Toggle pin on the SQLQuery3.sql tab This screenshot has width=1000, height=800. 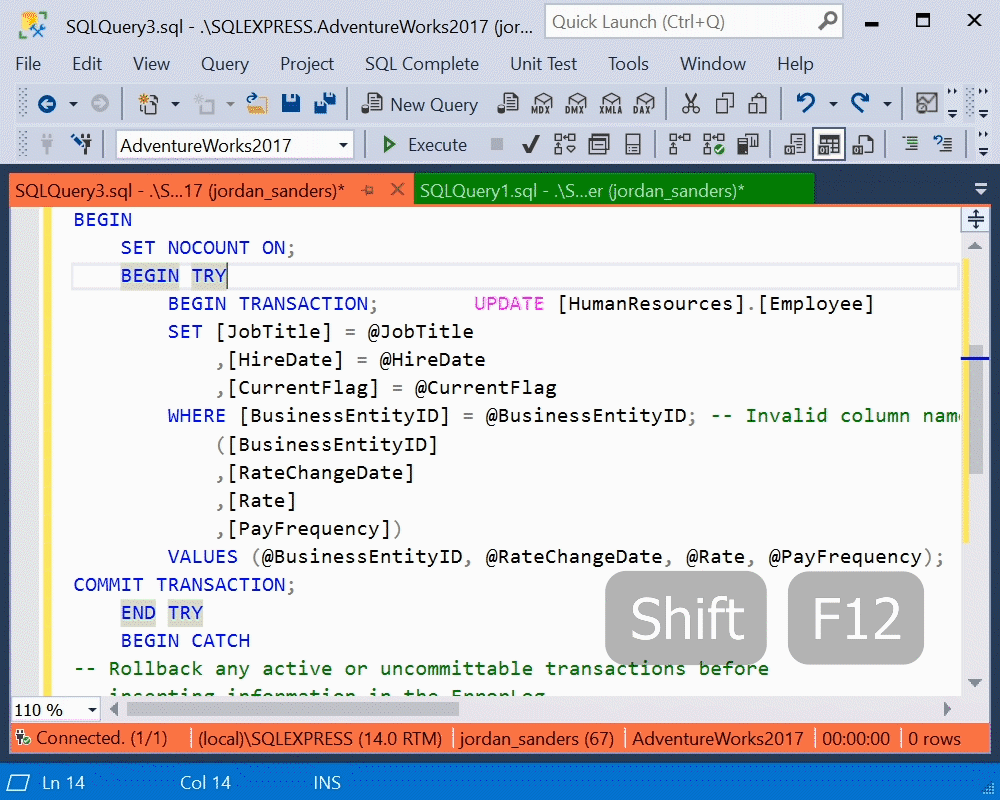coord(368,190)
